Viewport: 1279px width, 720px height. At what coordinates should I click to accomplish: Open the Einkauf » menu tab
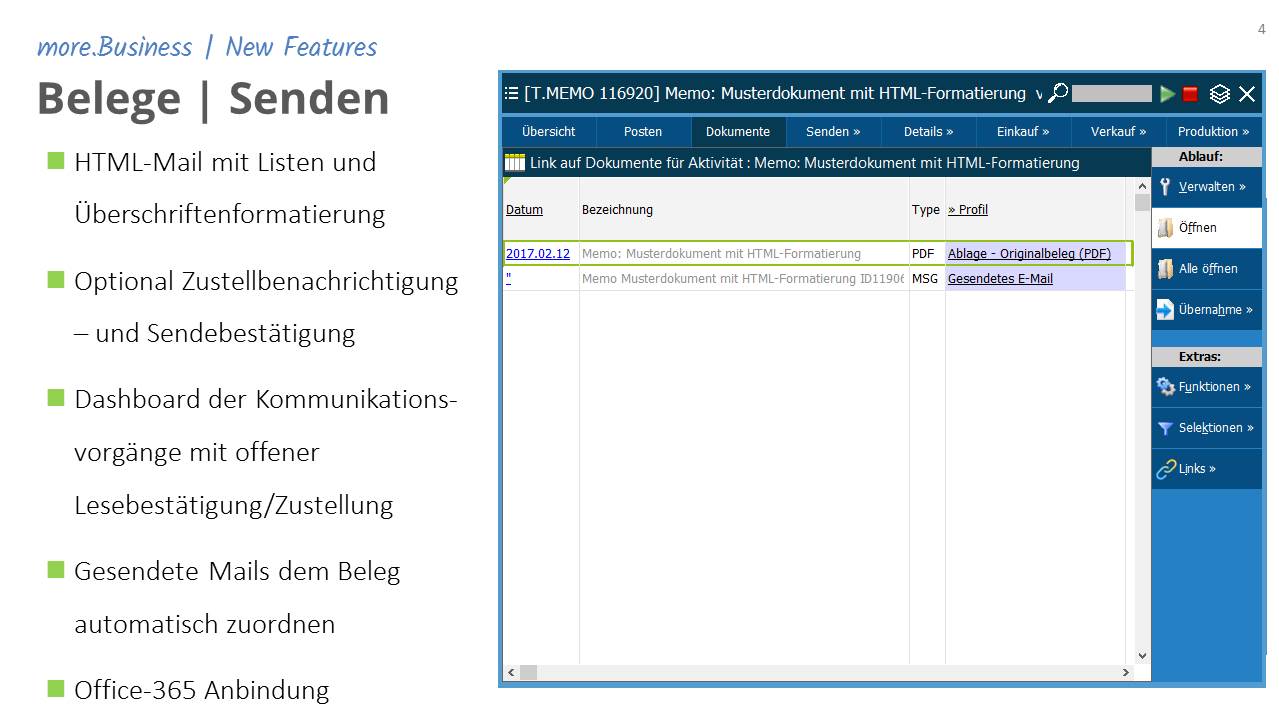(1023, 131)
